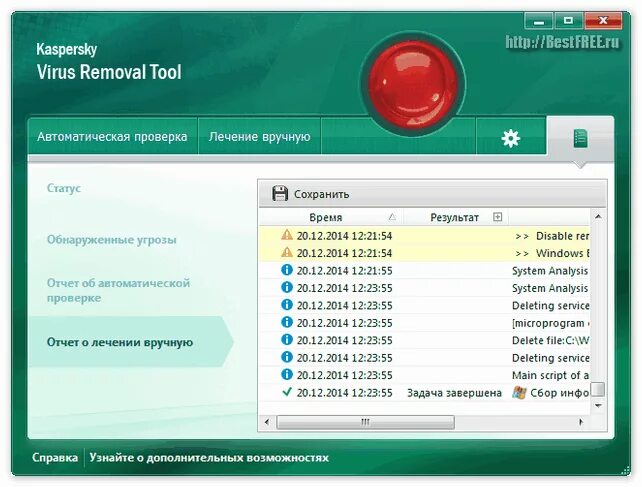Viewport: 642px width, 487px height.
Task: Click info icon at 12:21:55 row
Action: coord(287,270)
